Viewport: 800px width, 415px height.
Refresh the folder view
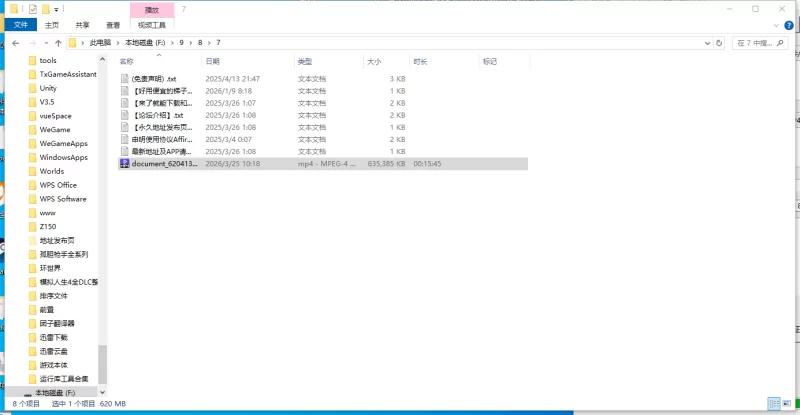click(719, 43)
